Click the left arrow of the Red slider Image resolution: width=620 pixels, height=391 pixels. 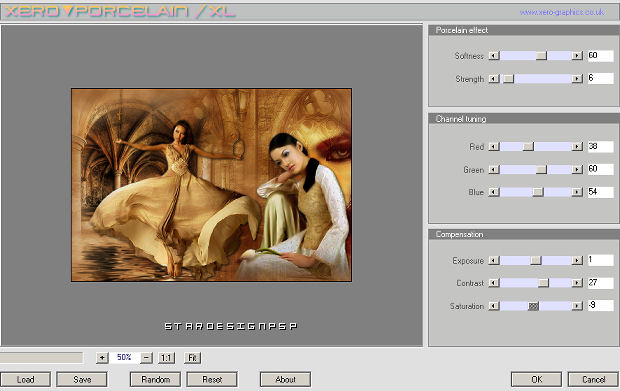(x=493, y=147)
